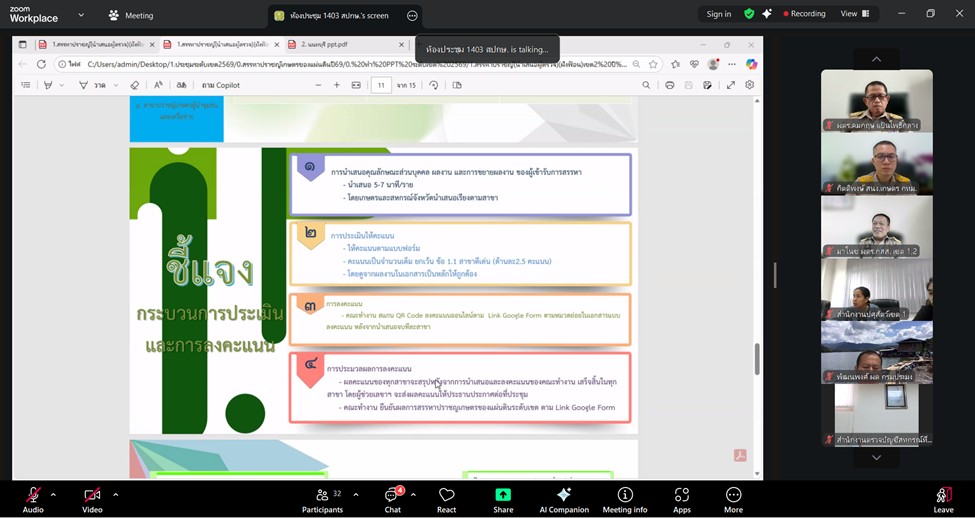Open AI Companion
The image size is (975, 518).
tap(564, 499)
